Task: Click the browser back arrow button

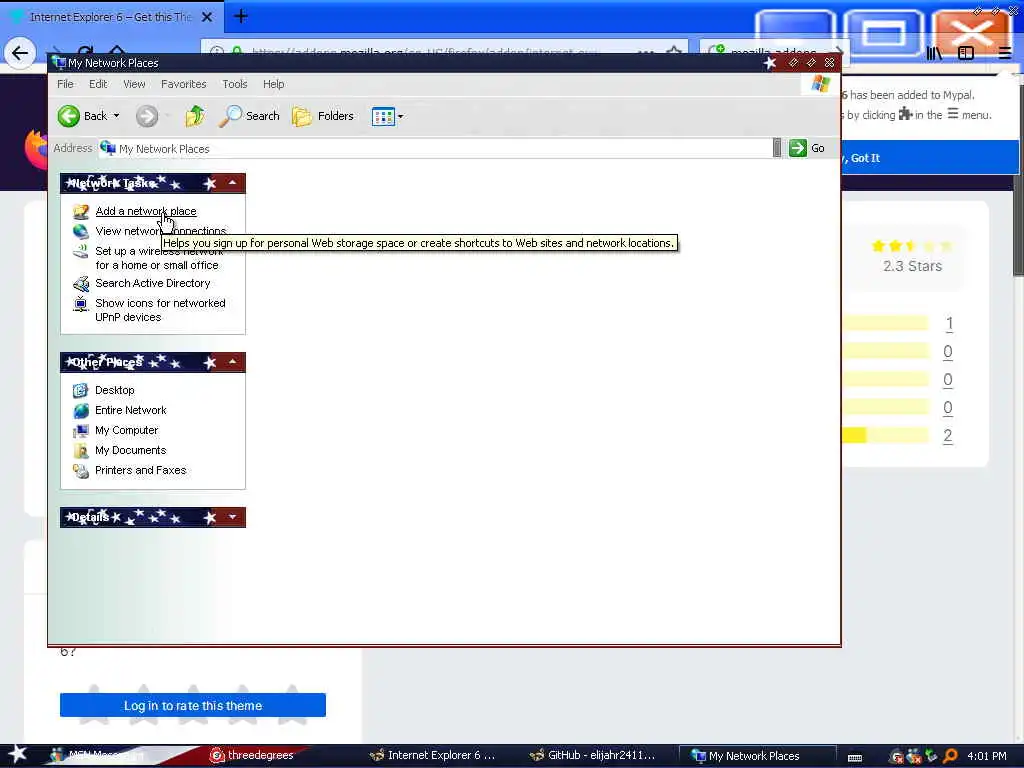Action: point(20,53)
